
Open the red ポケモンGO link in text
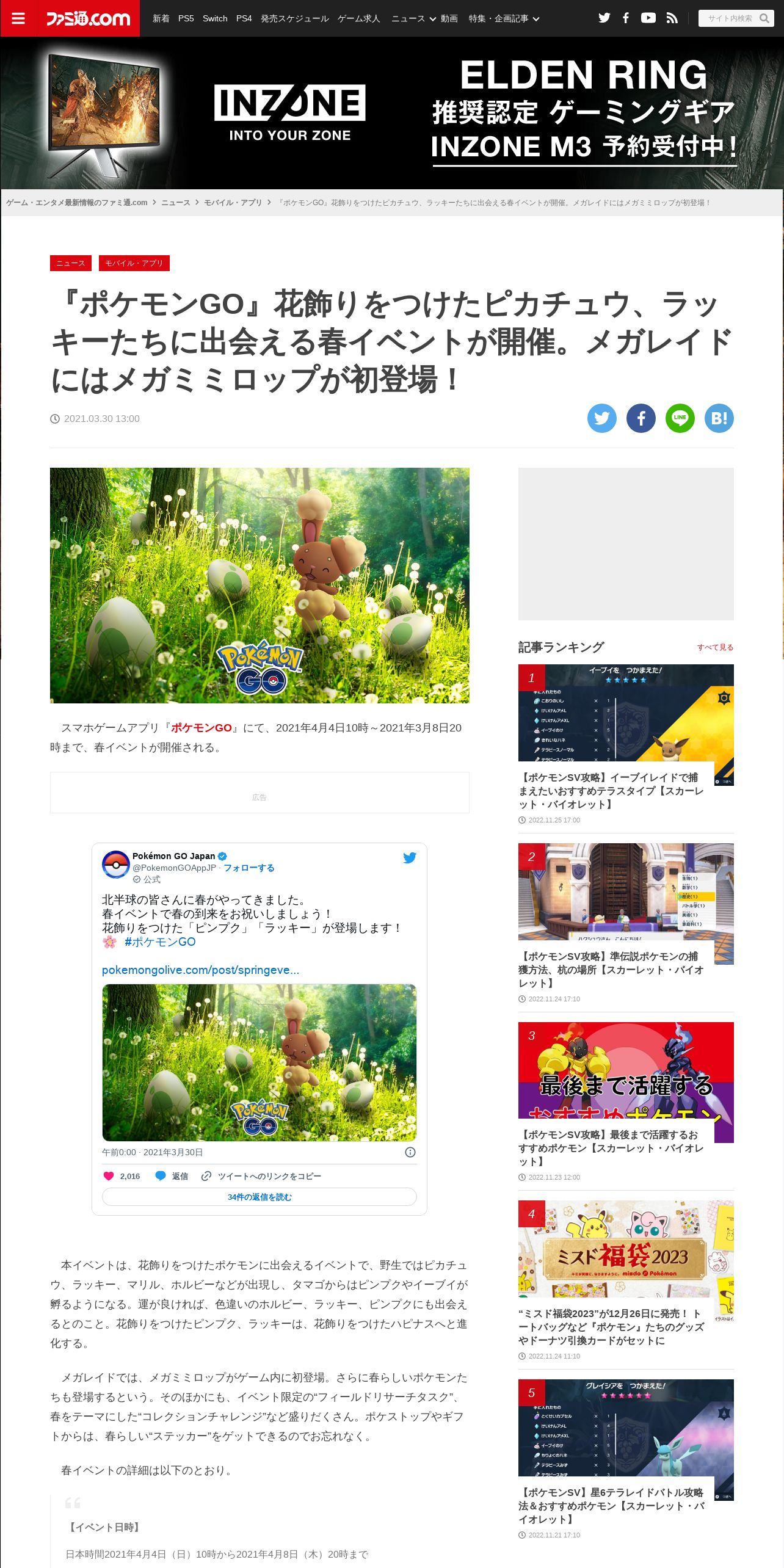coord(201,728)
